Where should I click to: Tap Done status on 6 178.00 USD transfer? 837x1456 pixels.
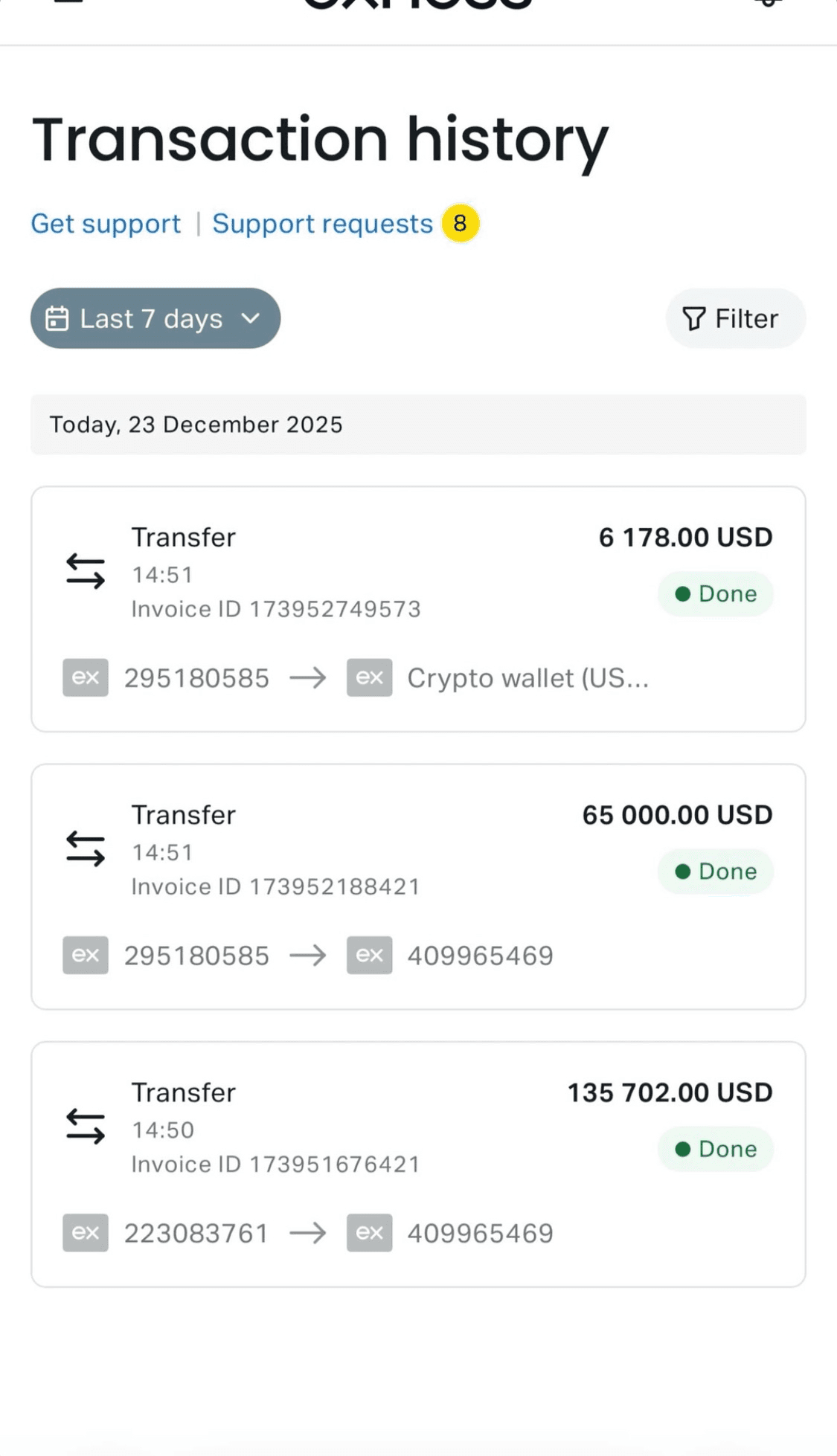pos(715,593)
